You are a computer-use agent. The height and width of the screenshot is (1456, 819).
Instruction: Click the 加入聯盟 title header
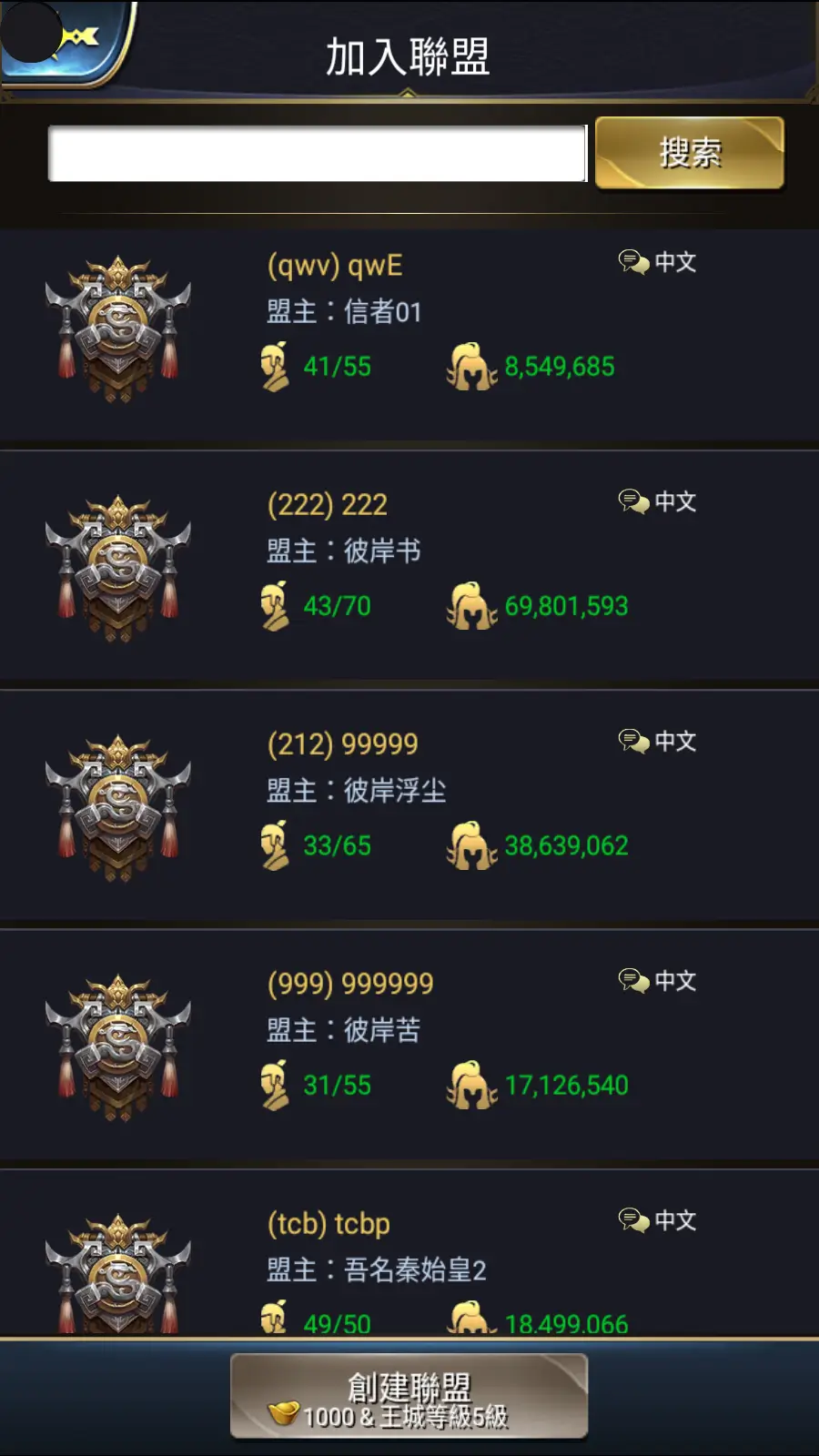pyautogui.click(x=408, y=56)
